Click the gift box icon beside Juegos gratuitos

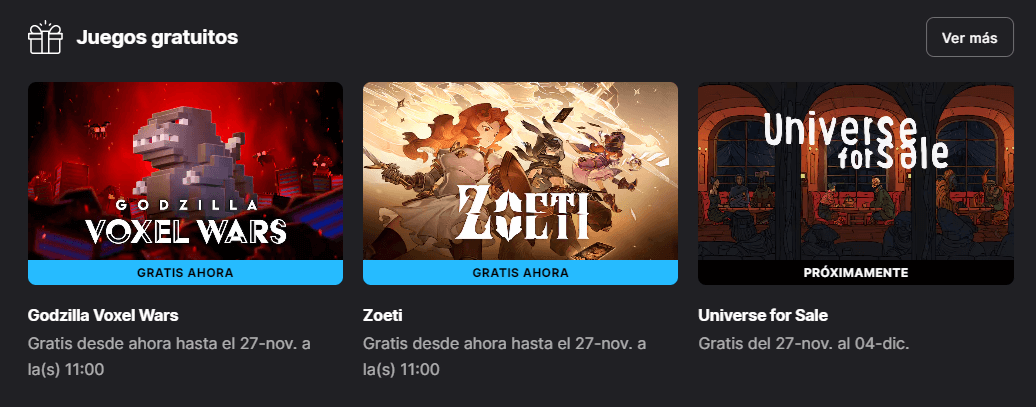[x=45, y=37]
